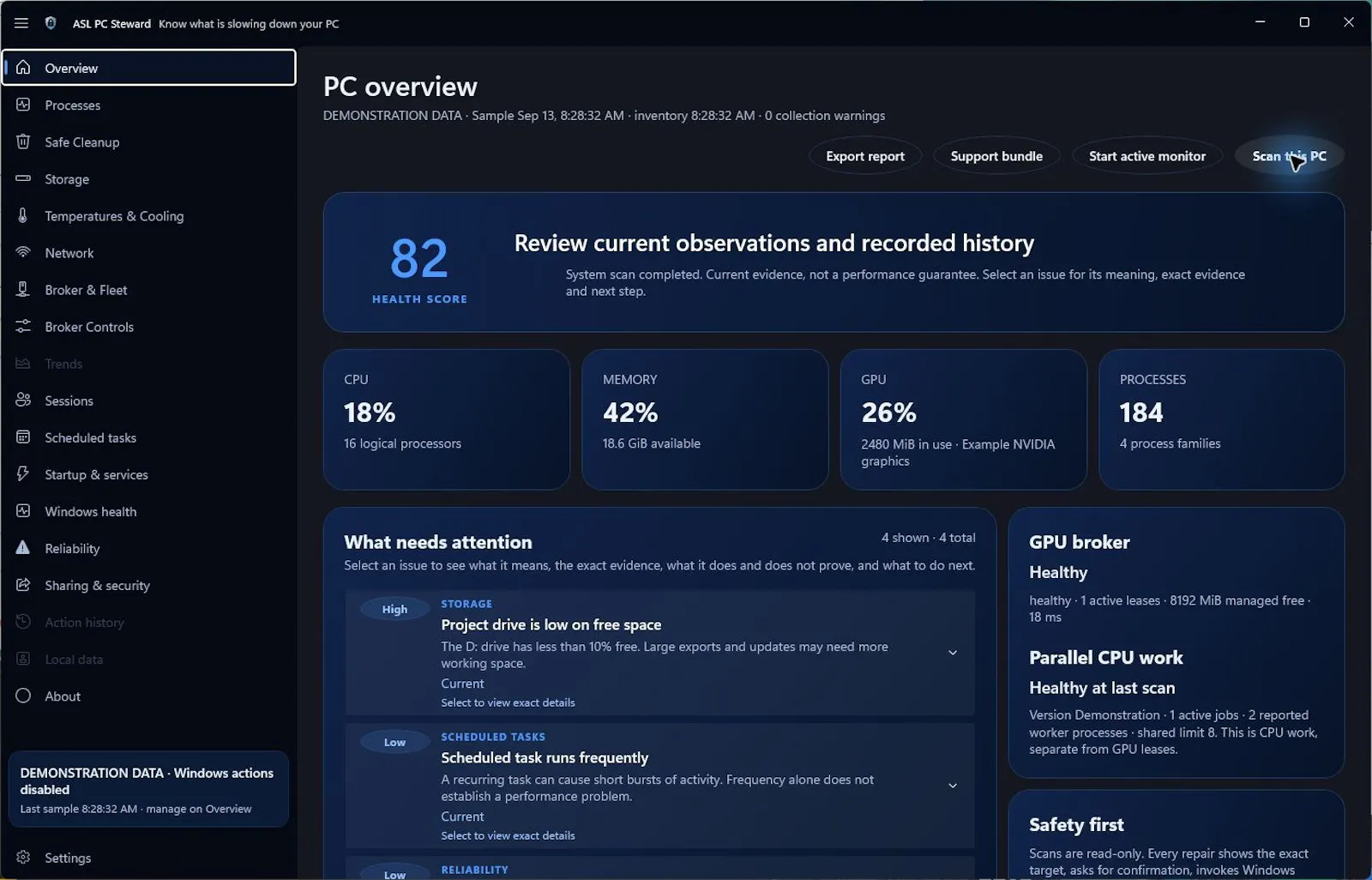Click the 'GPU broker' heading
The width and height of the screenshot is (1372, 880).
(1080, 542)
